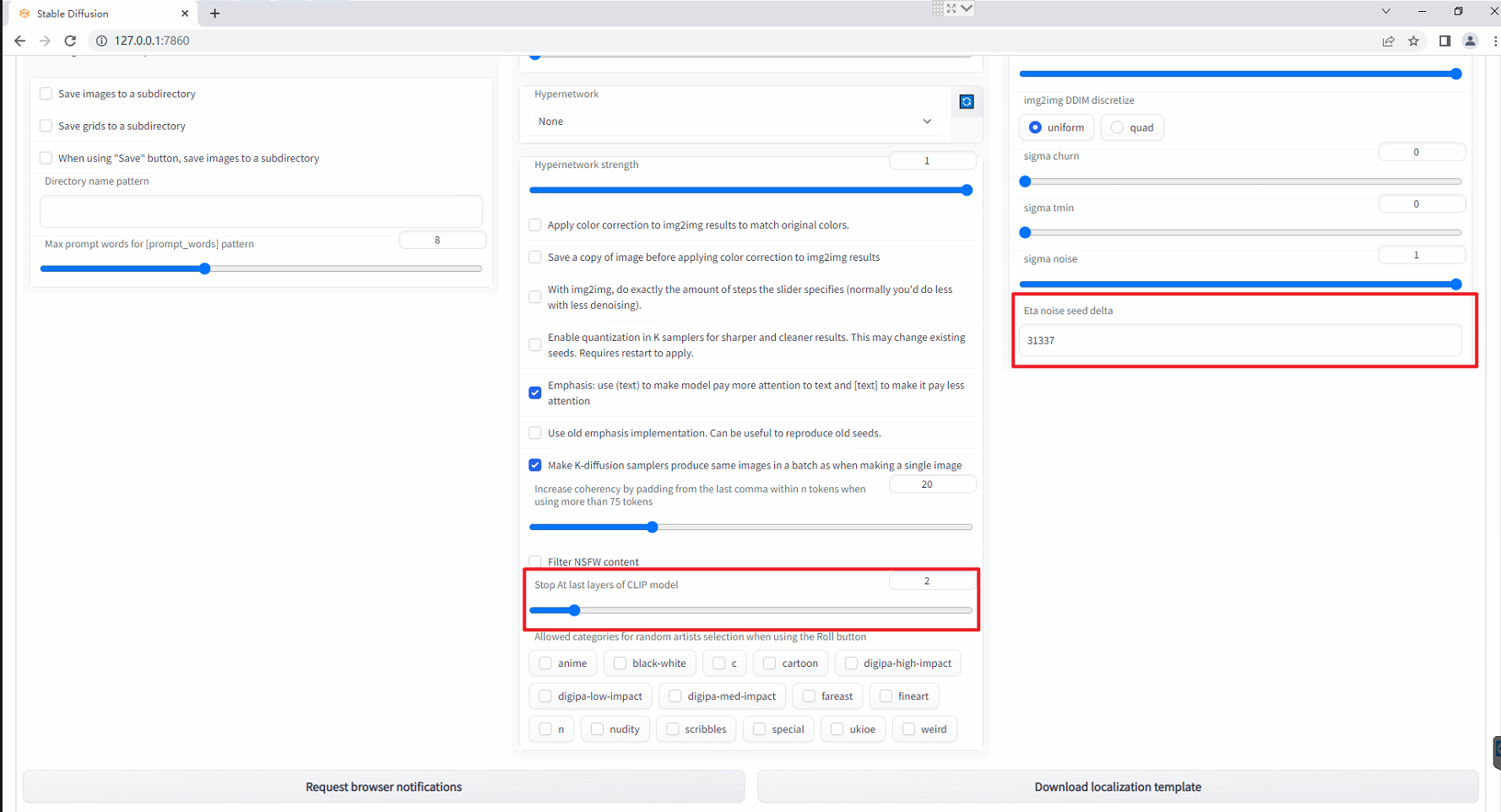Open the browser three-dot menu
Image resolution: width=1501 pixels, height=812 pixels.
[x=1495, y=41]
